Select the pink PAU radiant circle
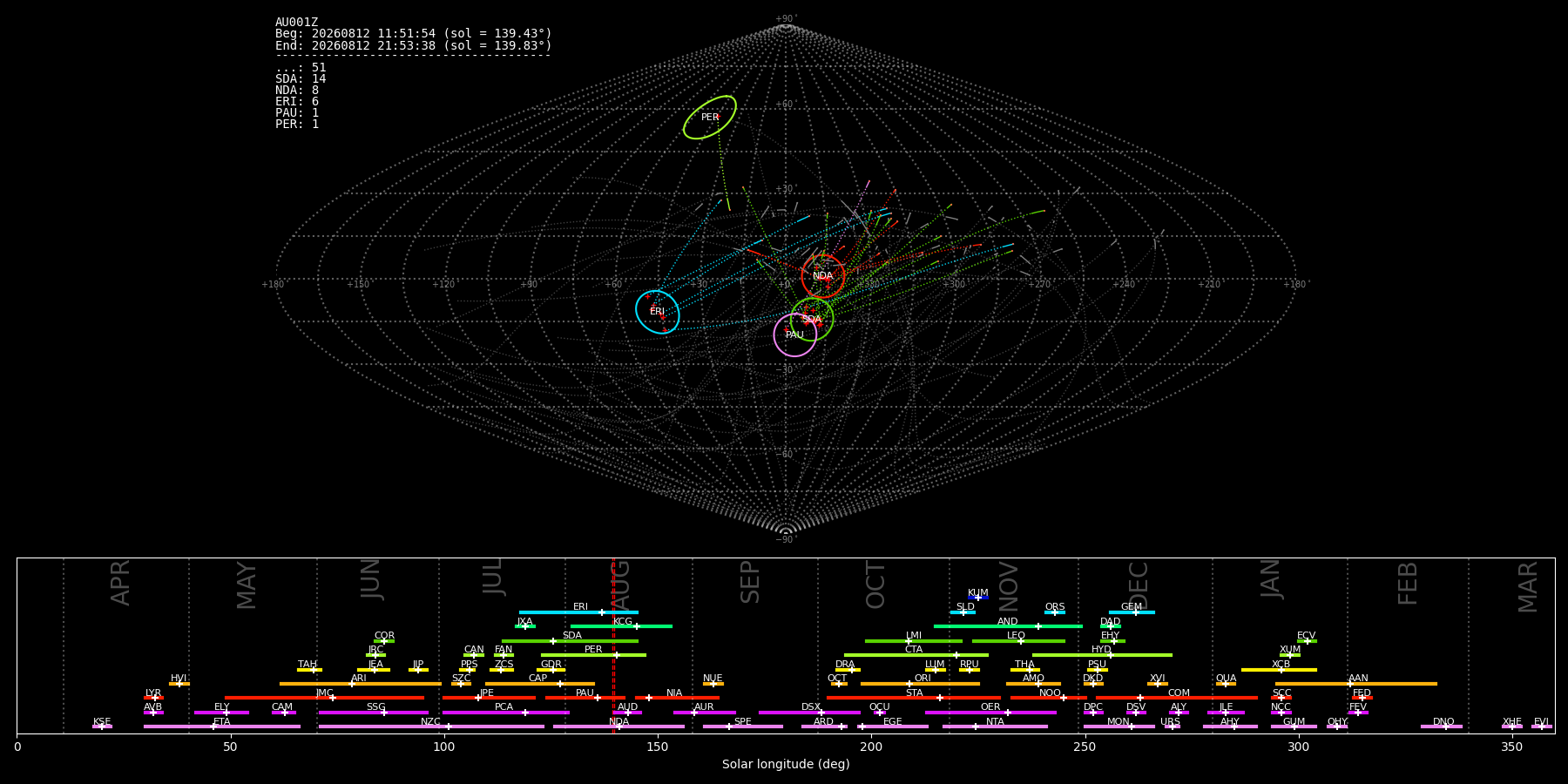Image resolution: width=1568 pixels, height=784 pixels. coord(795,335)
